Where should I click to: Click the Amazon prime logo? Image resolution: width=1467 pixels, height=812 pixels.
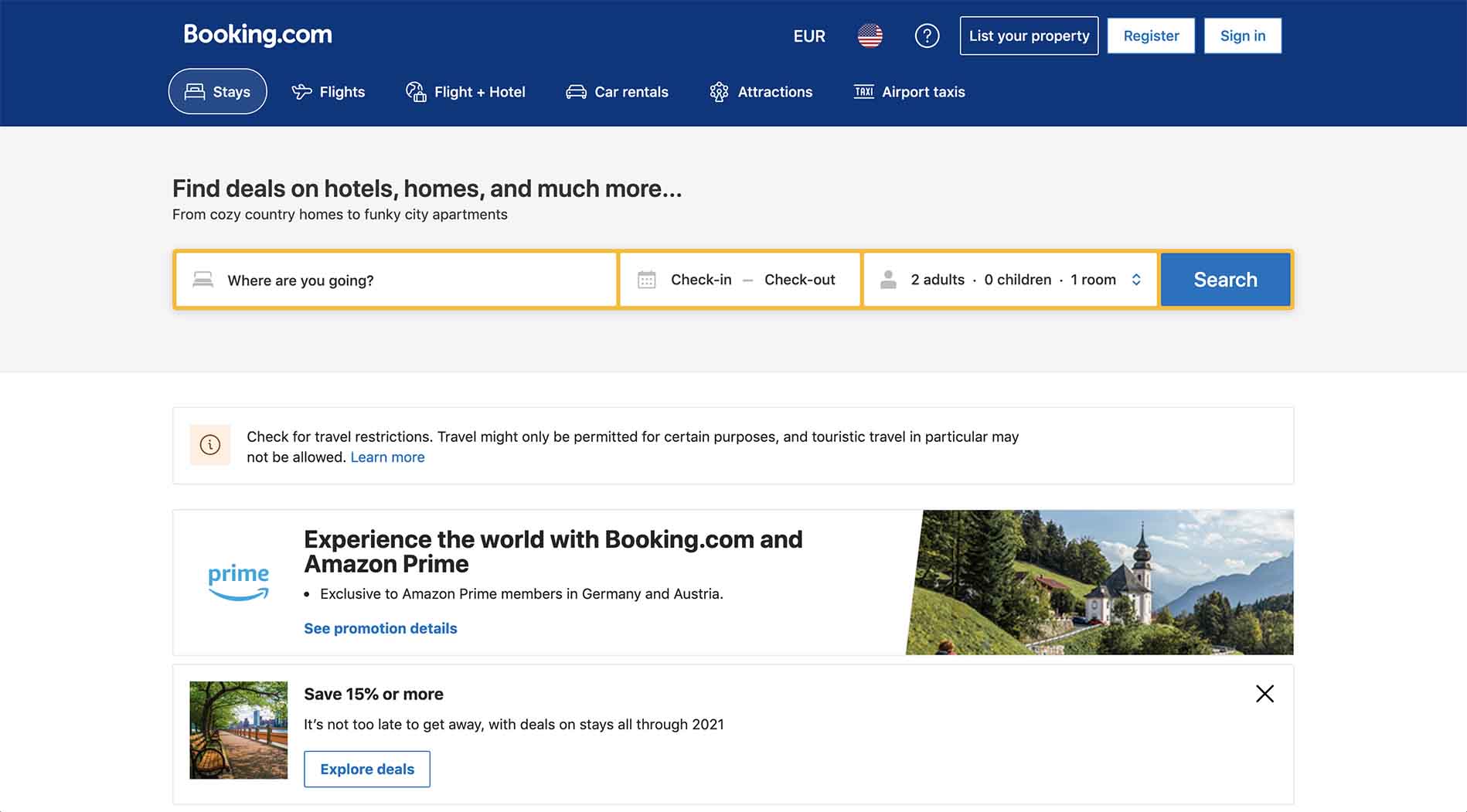239,582
